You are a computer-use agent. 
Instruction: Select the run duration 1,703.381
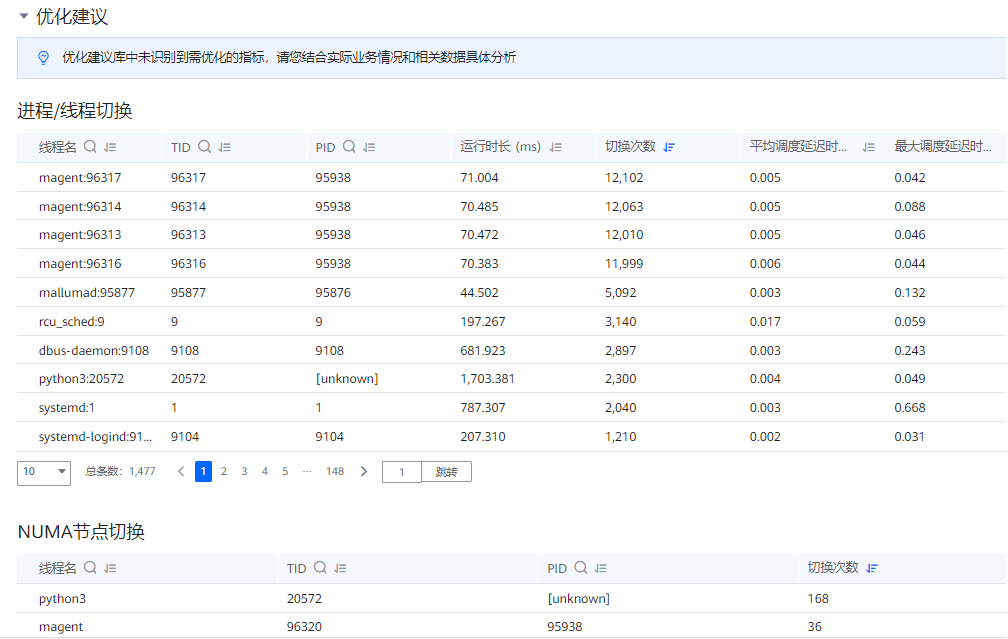[x=487, y=379]
